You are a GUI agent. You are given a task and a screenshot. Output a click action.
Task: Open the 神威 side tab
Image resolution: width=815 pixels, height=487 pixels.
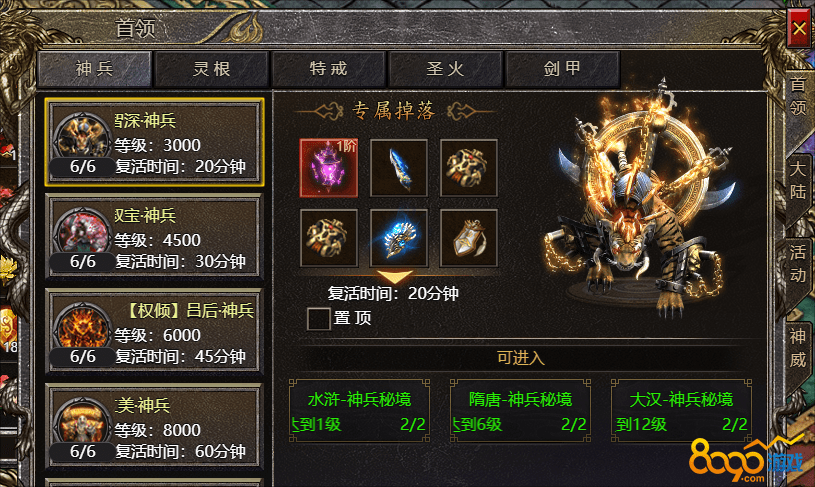(798, 348)
